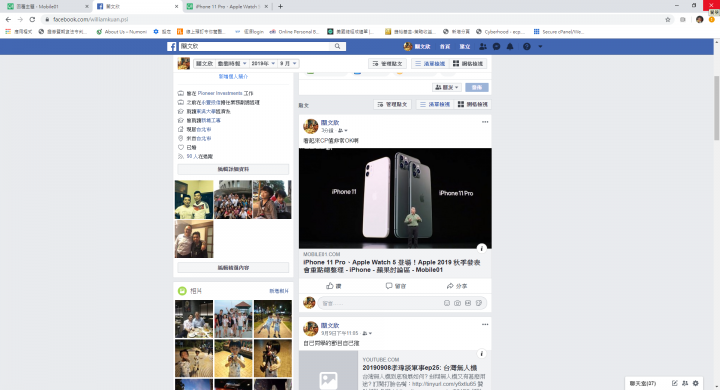Open the 新增個人簡介 link
720x390 pixels.
(x=233, y=76)
